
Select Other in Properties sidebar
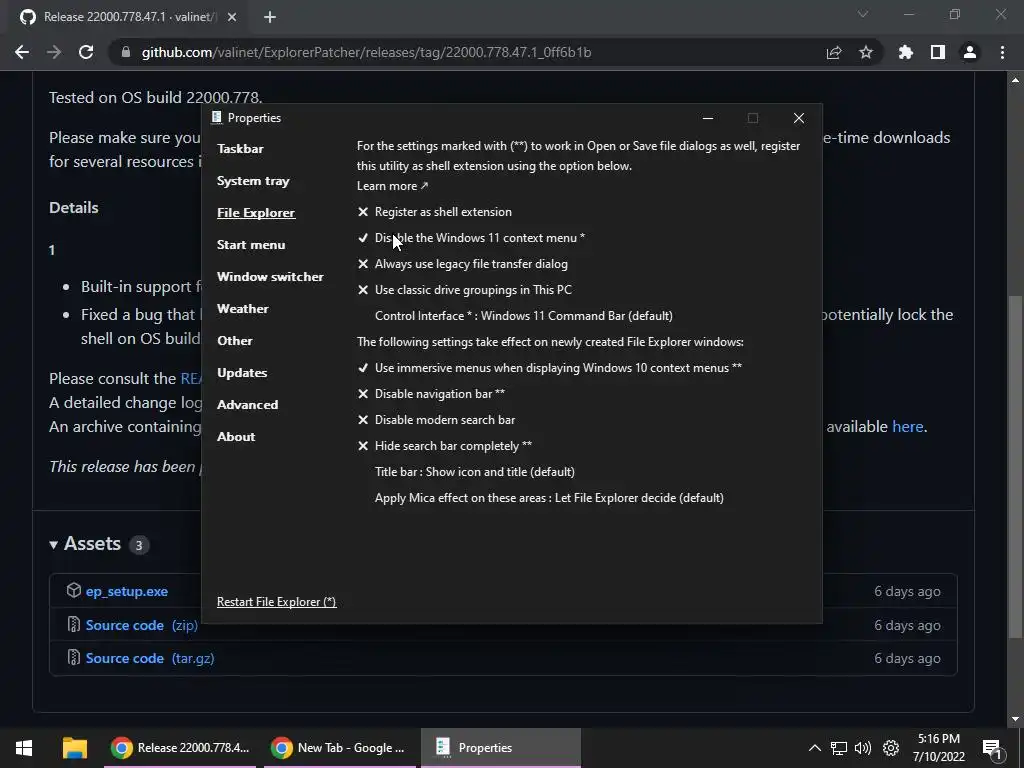pyautogui.click(x=234, y=341)
